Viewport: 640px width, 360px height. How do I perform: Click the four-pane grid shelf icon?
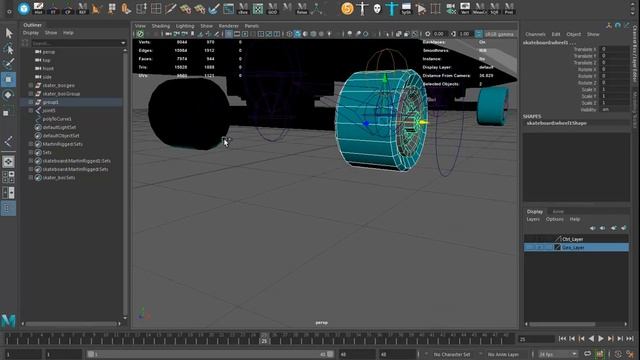156,8
